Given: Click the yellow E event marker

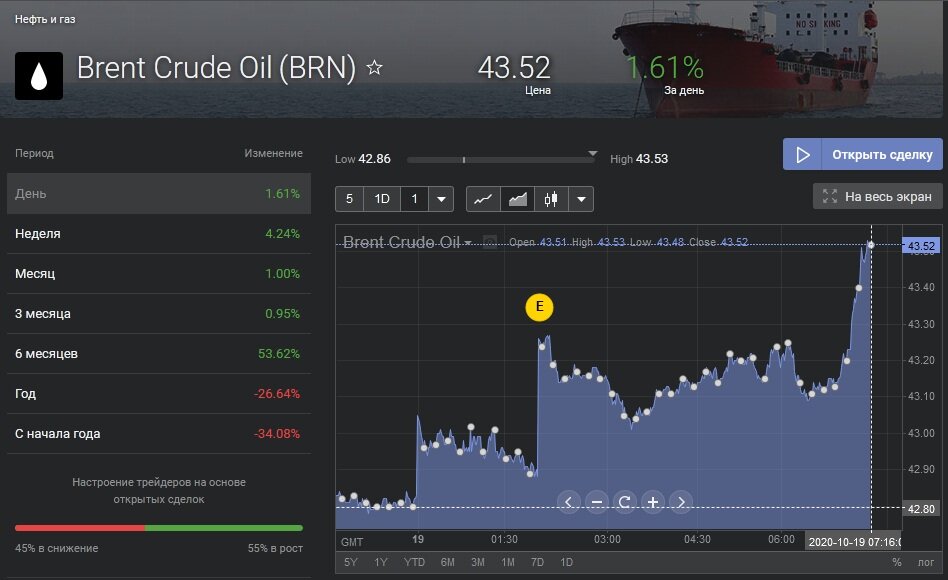Looking at the screenshot, I should (x=539, y=307).
